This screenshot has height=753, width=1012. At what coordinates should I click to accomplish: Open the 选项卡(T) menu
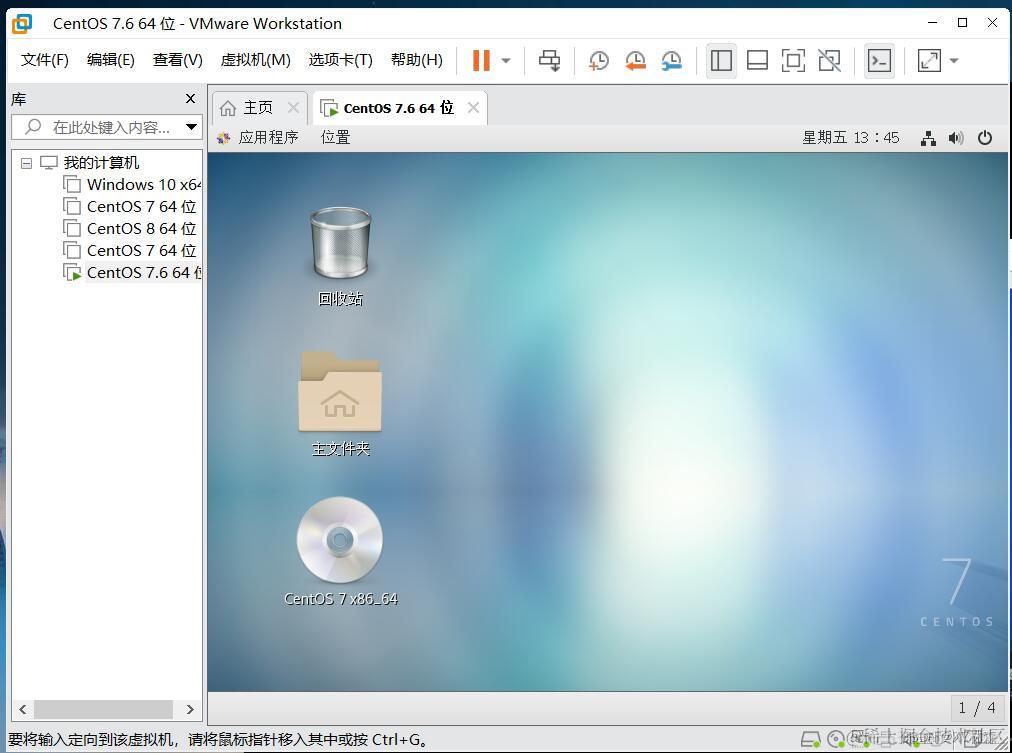[340, 60]
